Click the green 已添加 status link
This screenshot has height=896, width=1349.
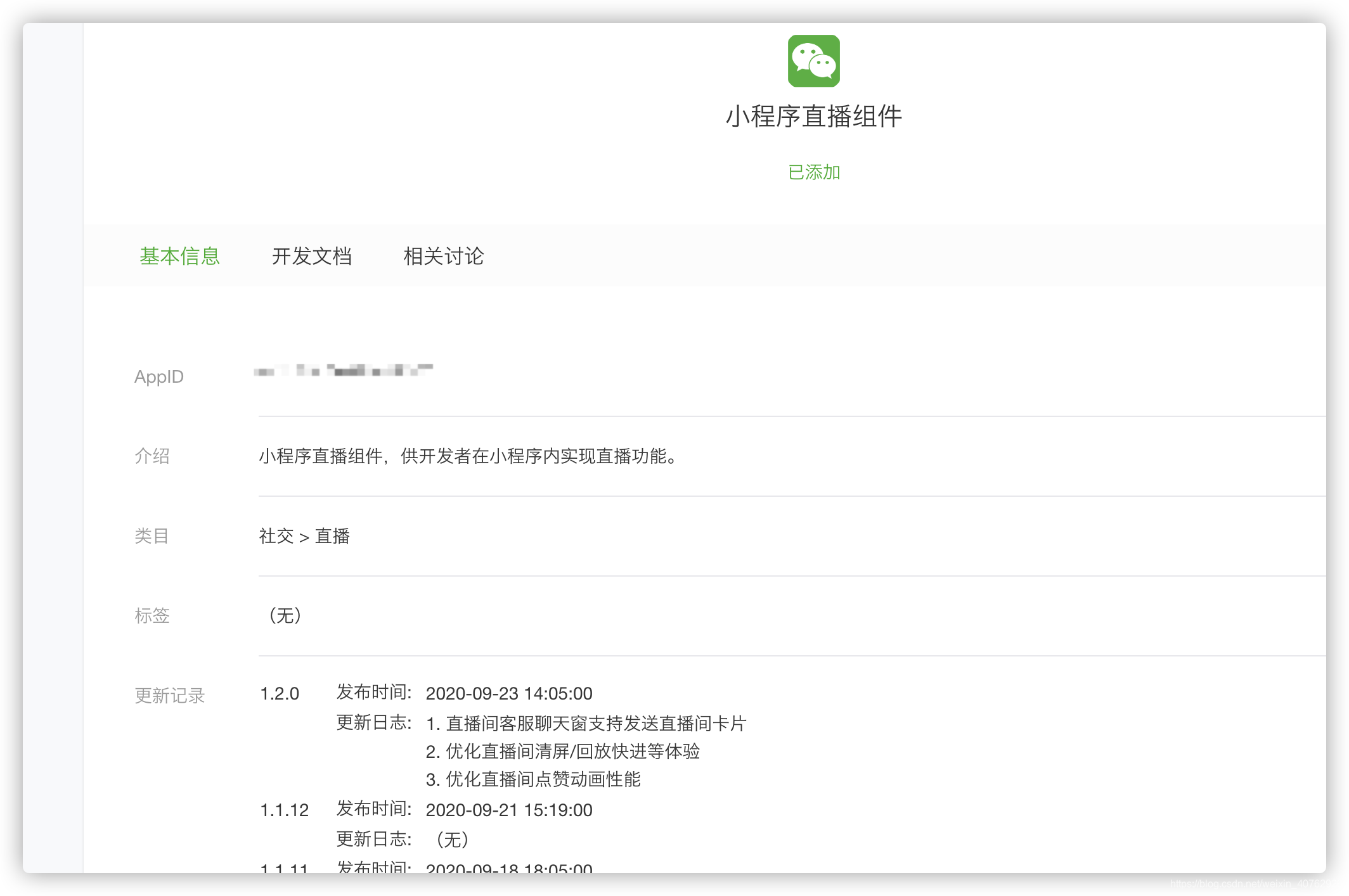[813, 172]
